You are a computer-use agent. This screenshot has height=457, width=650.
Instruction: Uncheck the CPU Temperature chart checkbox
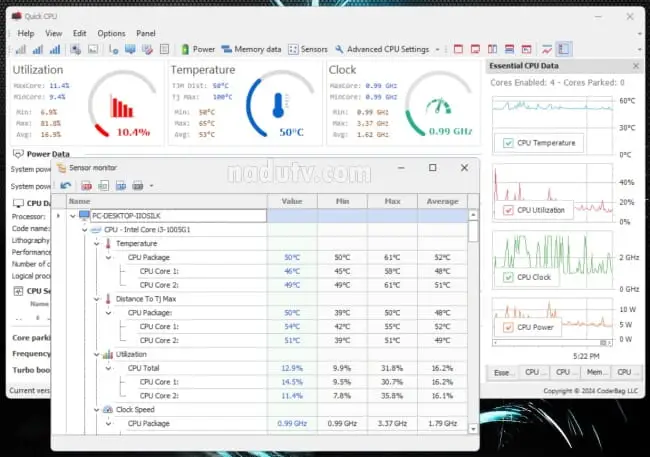pos(508,143)
